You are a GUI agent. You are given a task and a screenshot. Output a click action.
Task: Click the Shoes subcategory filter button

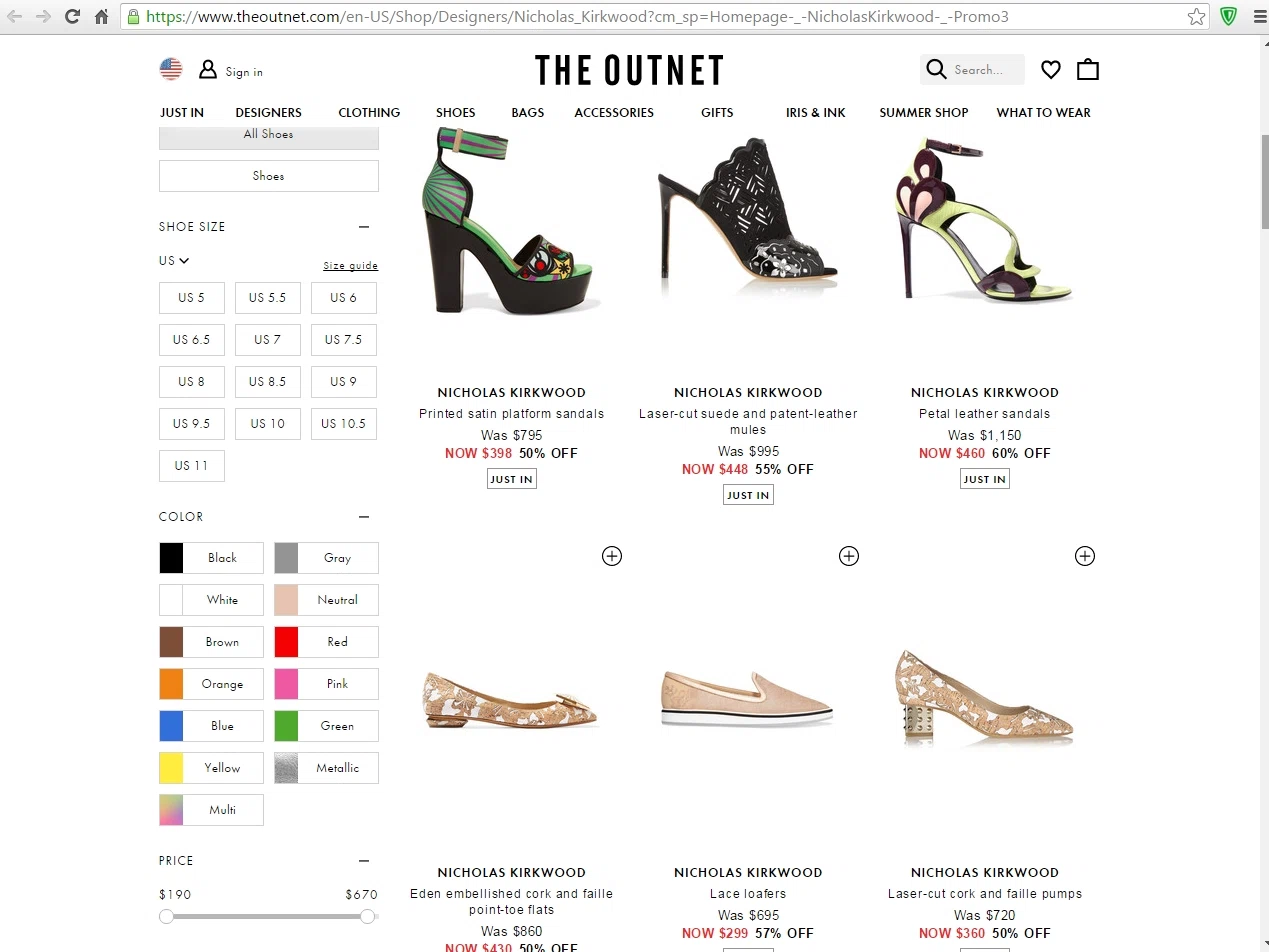pos(269,176)
